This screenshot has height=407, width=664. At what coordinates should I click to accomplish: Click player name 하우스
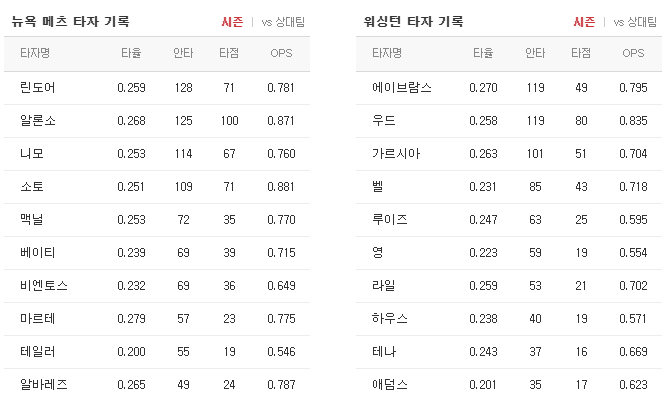[389, 319]
